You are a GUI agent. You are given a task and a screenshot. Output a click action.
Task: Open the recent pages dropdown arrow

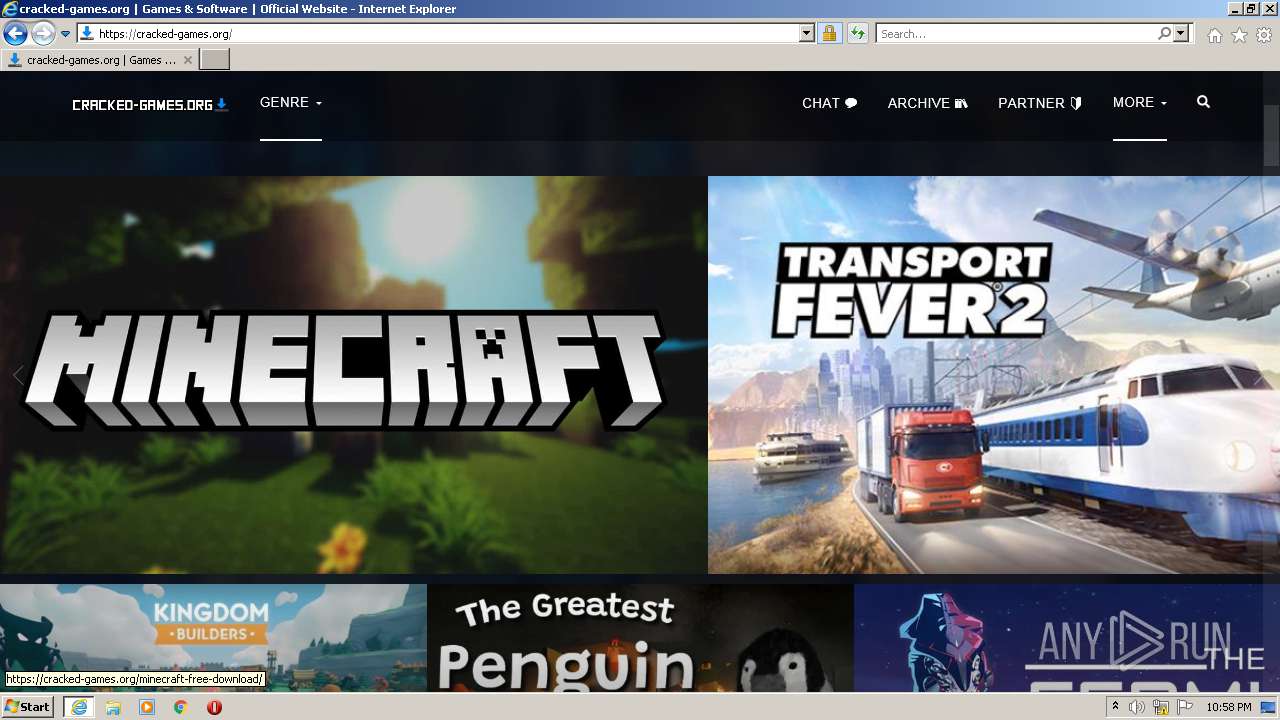click(x=66, y=34)
